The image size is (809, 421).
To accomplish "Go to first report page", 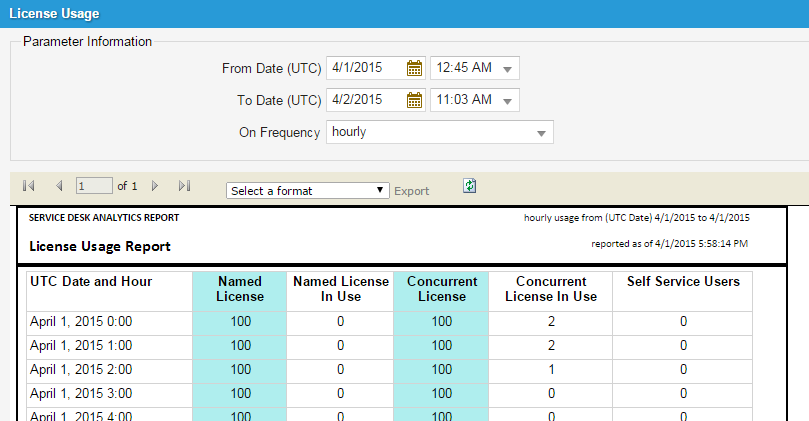I will [28, 186].
